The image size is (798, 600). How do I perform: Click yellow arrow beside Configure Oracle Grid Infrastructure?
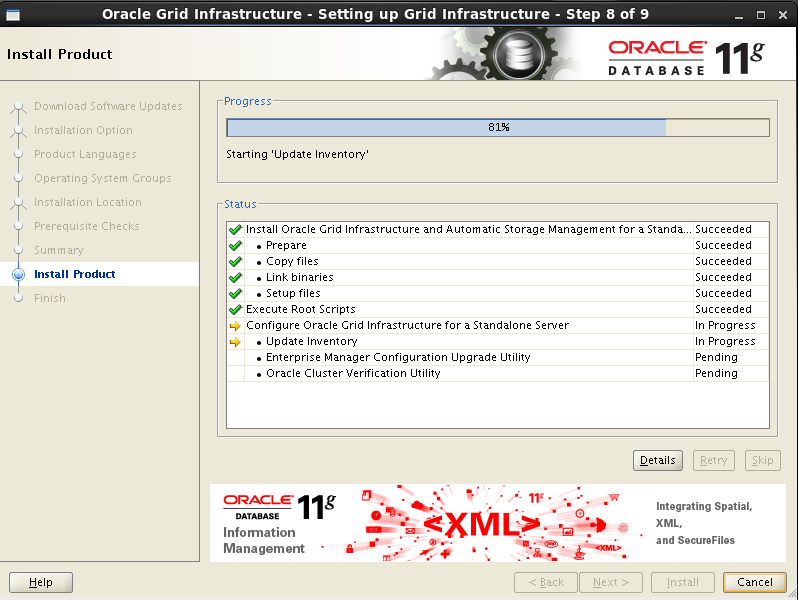pyautogui.click(x=235, y=326)
